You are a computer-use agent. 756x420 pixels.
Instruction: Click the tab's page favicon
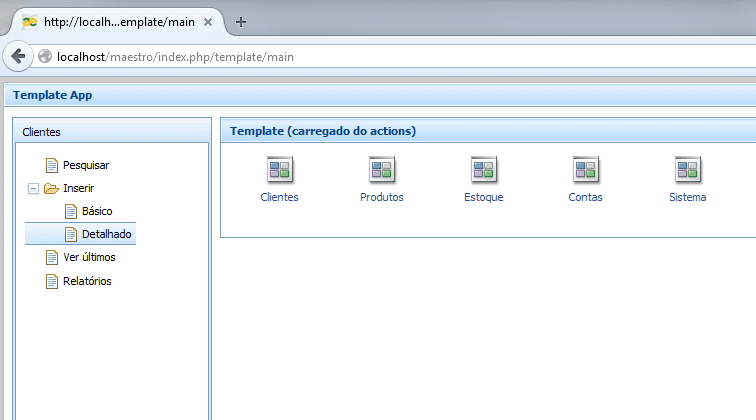(30, 22)
